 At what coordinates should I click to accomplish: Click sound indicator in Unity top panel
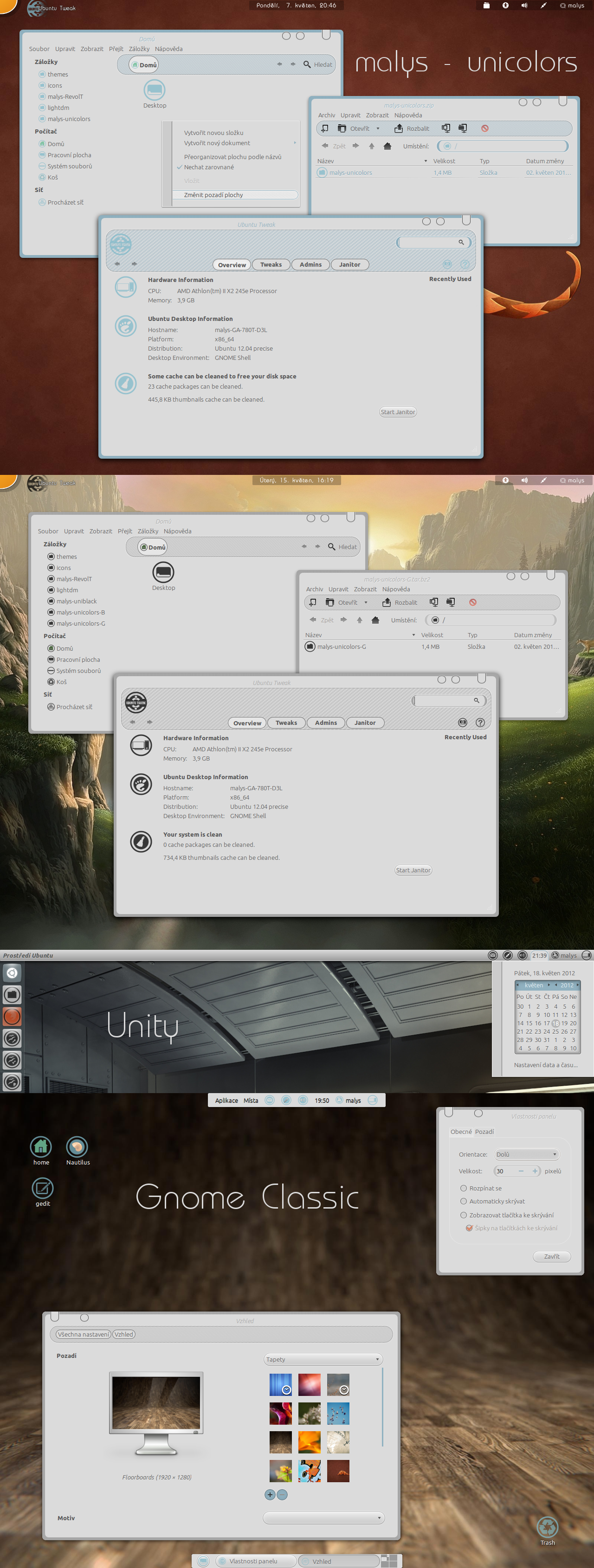522,956
